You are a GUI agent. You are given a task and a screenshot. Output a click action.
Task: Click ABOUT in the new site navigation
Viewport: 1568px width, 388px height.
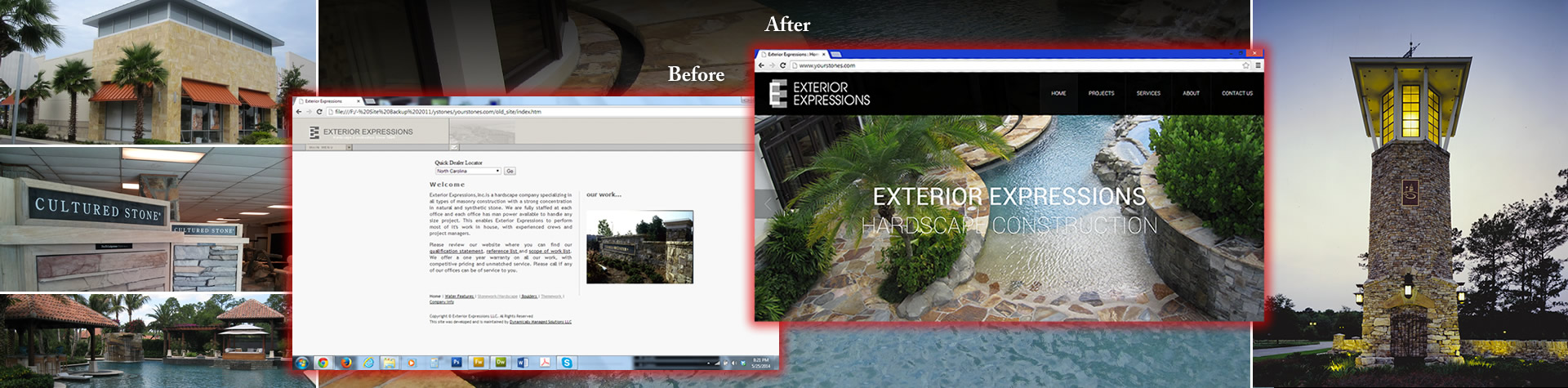pyautogui.click(x=1191, y=93)
